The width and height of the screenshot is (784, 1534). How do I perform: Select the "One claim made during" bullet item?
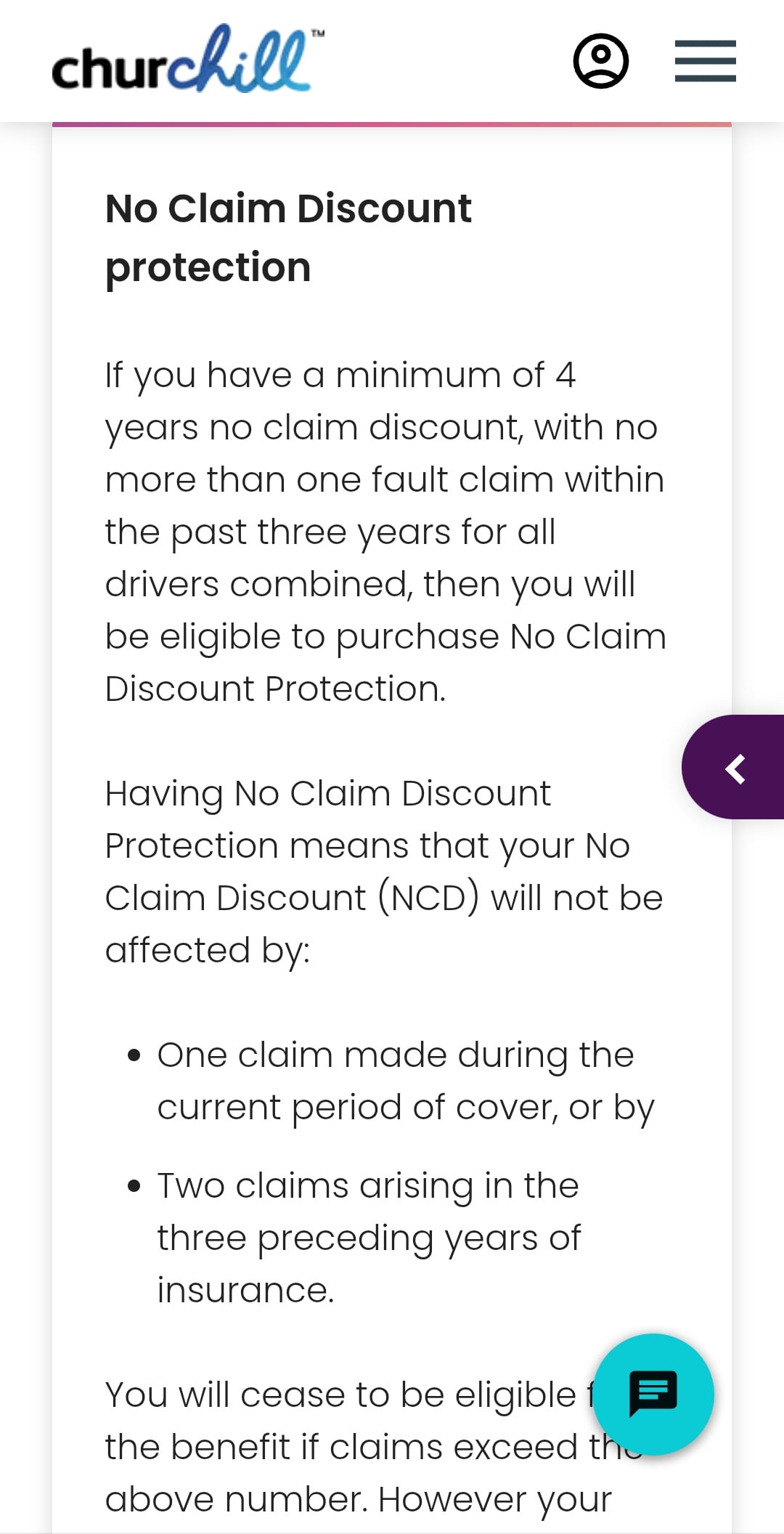click(x=405, y=1081)
